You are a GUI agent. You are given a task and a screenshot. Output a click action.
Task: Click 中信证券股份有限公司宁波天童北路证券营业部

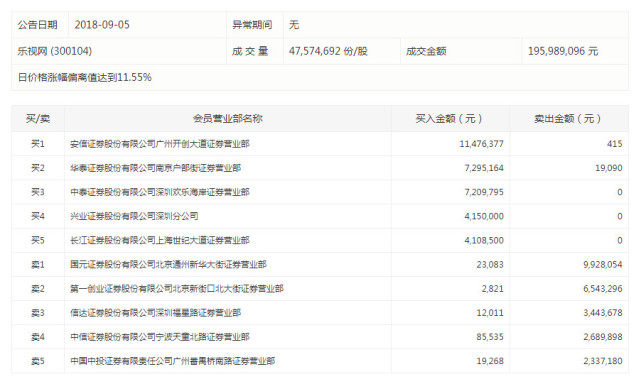tap(160, 337)
